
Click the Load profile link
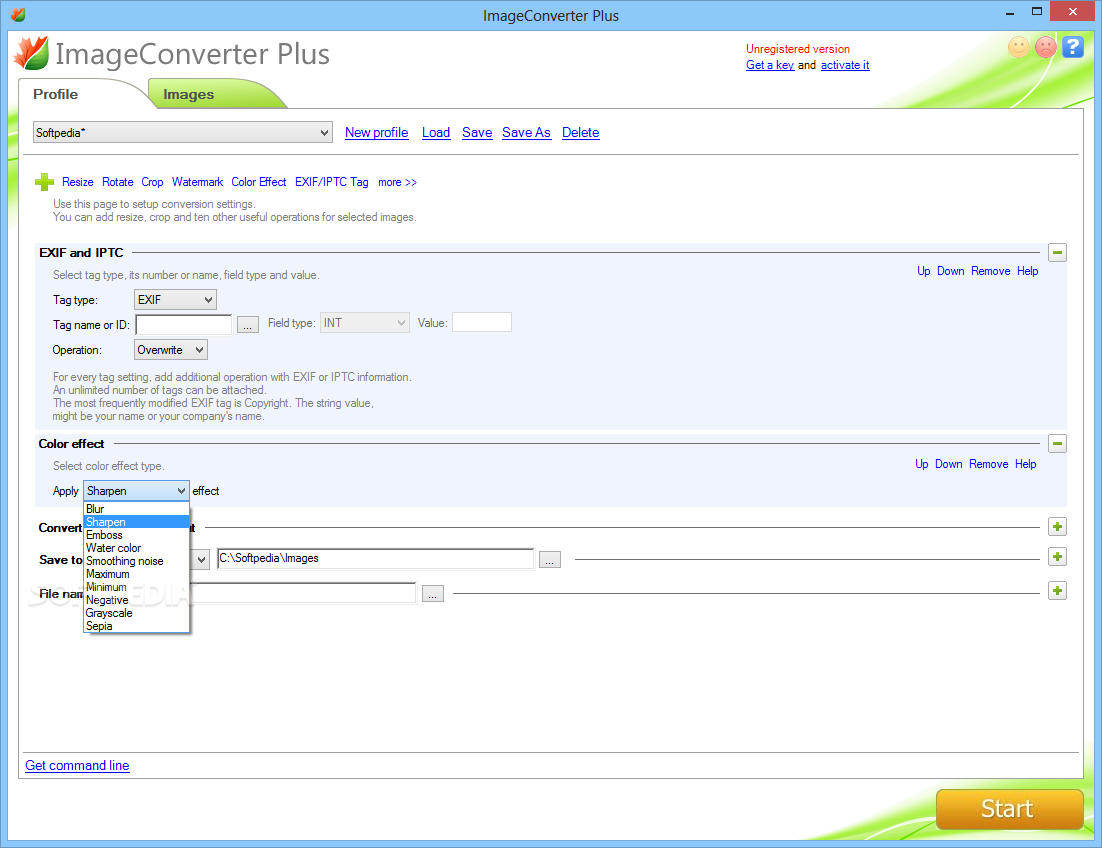[436, 132]
